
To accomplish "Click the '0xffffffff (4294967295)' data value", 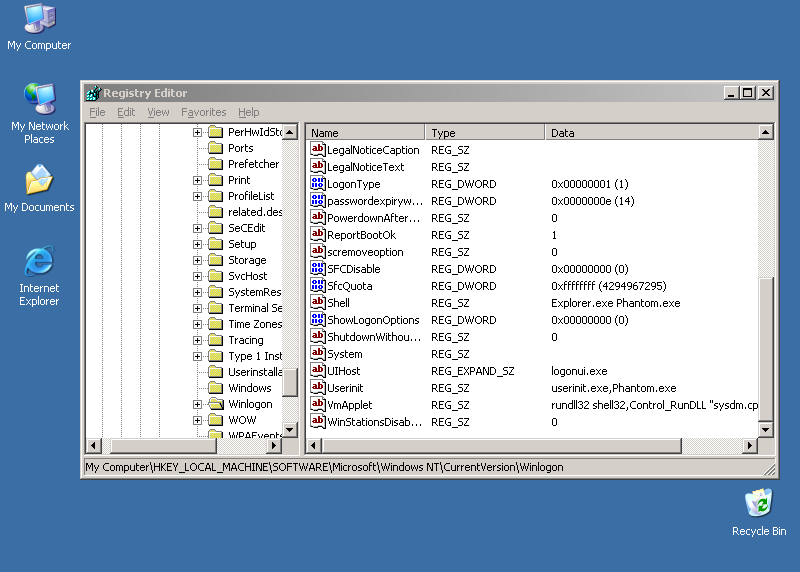I will tap(609, 286).
